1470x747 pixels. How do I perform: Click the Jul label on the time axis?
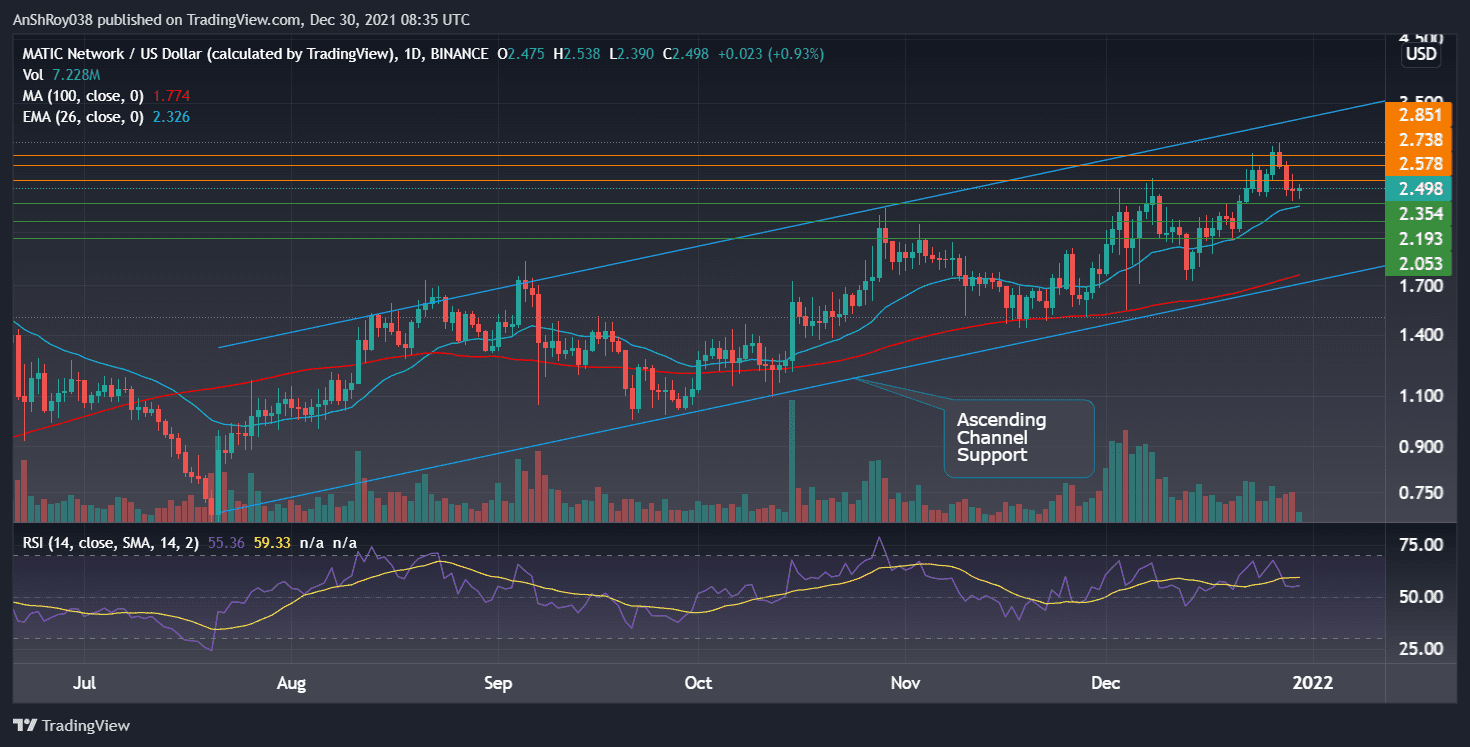pos(85,683)
